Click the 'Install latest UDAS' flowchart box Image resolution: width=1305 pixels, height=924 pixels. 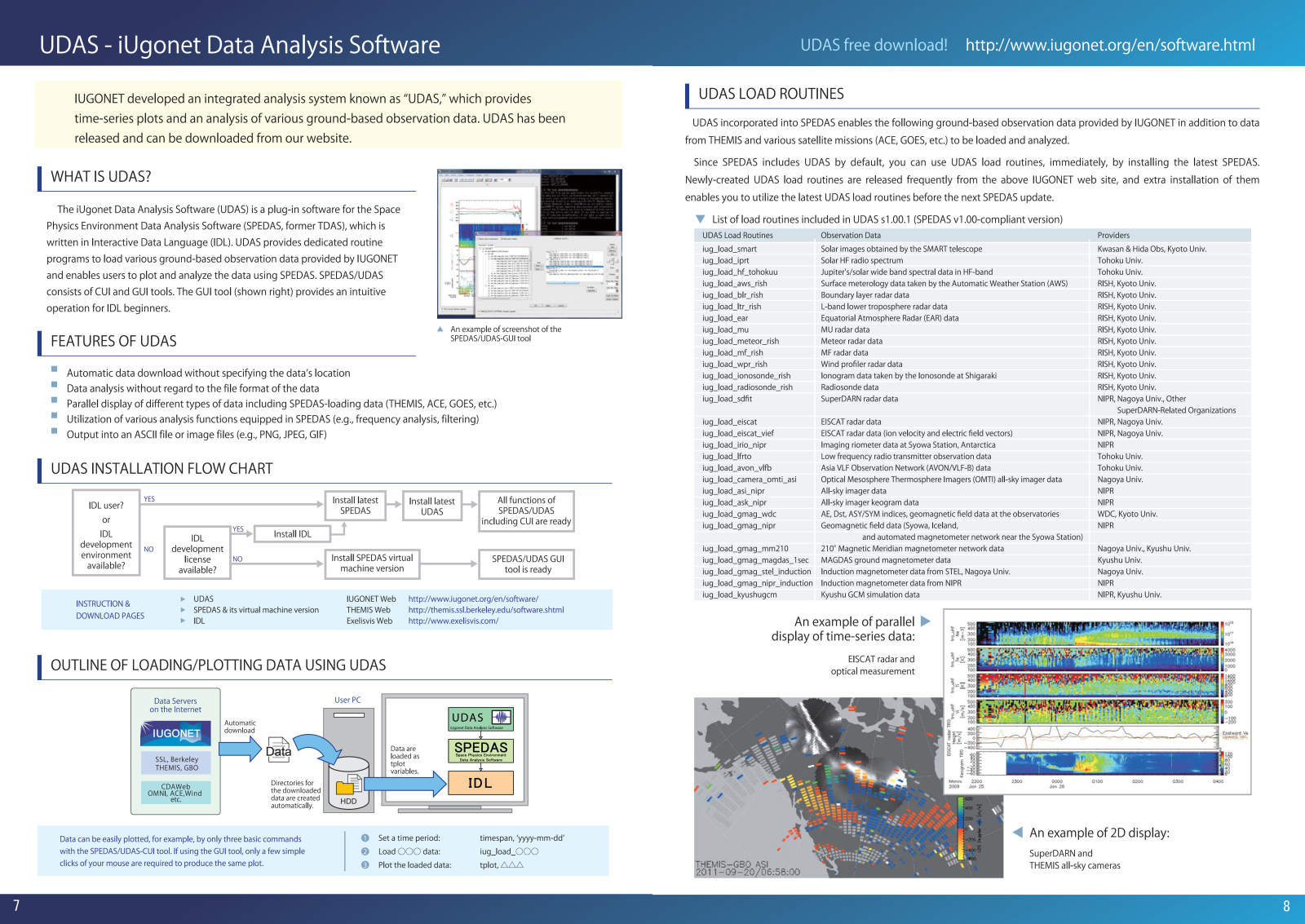click(432, 506)
